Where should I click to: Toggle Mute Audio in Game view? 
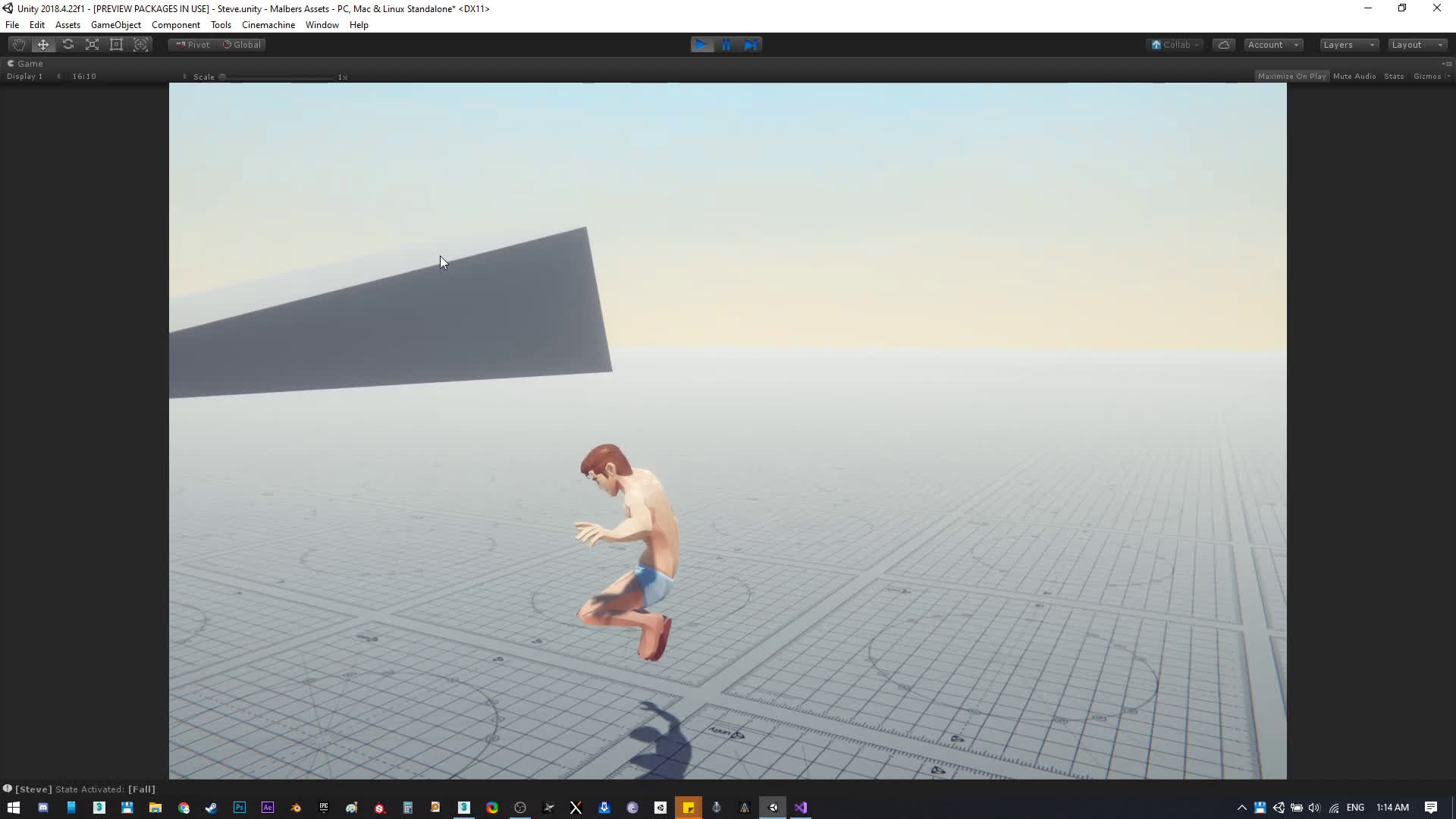click(1354, 76)
